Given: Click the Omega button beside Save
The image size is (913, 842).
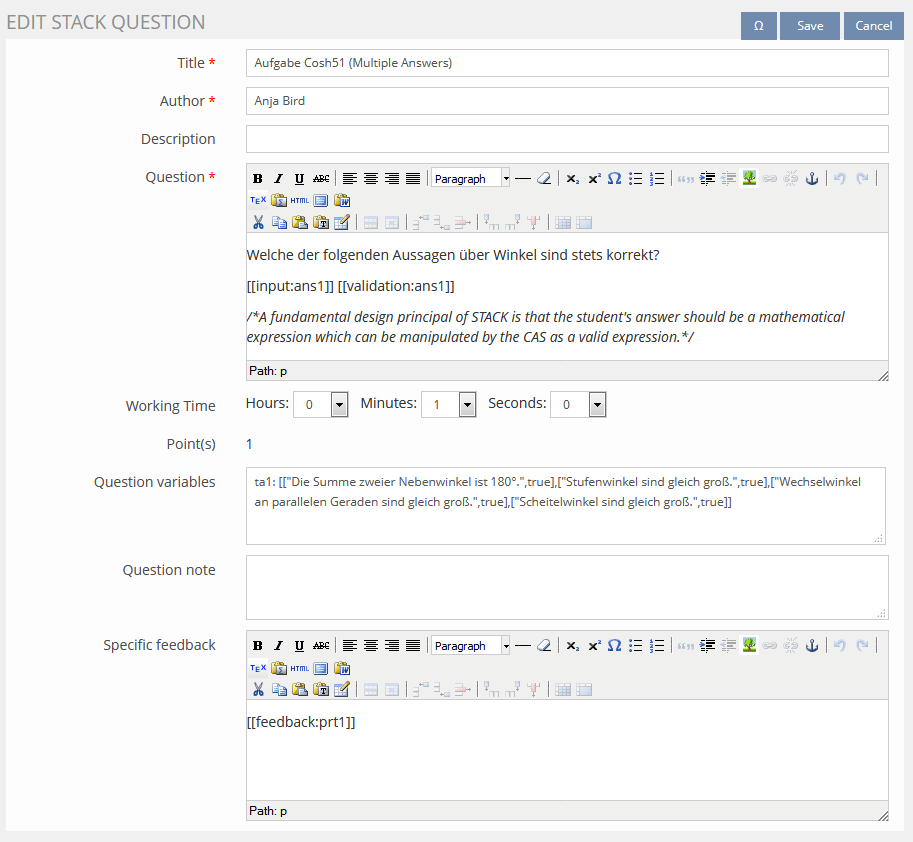Looking at the screenshot, I should point(758,26).
